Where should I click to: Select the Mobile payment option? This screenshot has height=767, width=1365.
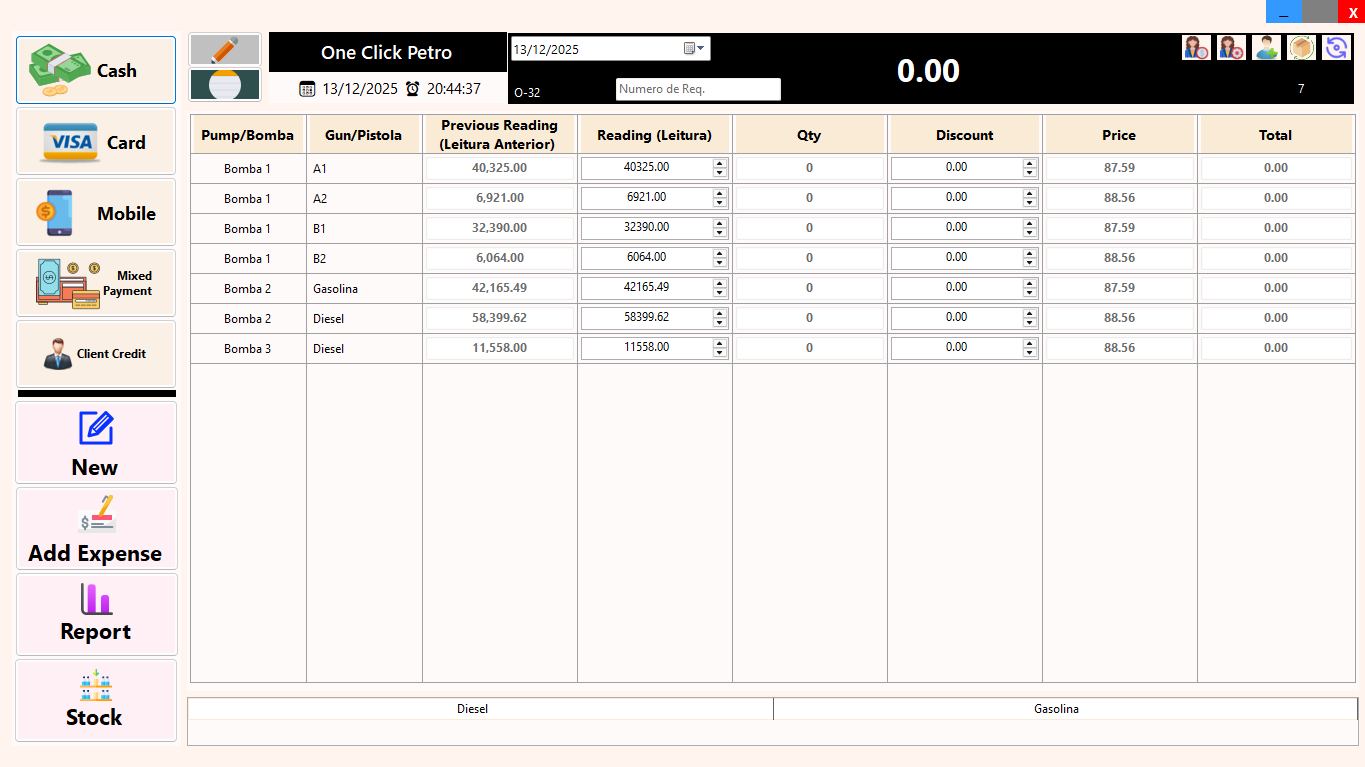[96, 213]
